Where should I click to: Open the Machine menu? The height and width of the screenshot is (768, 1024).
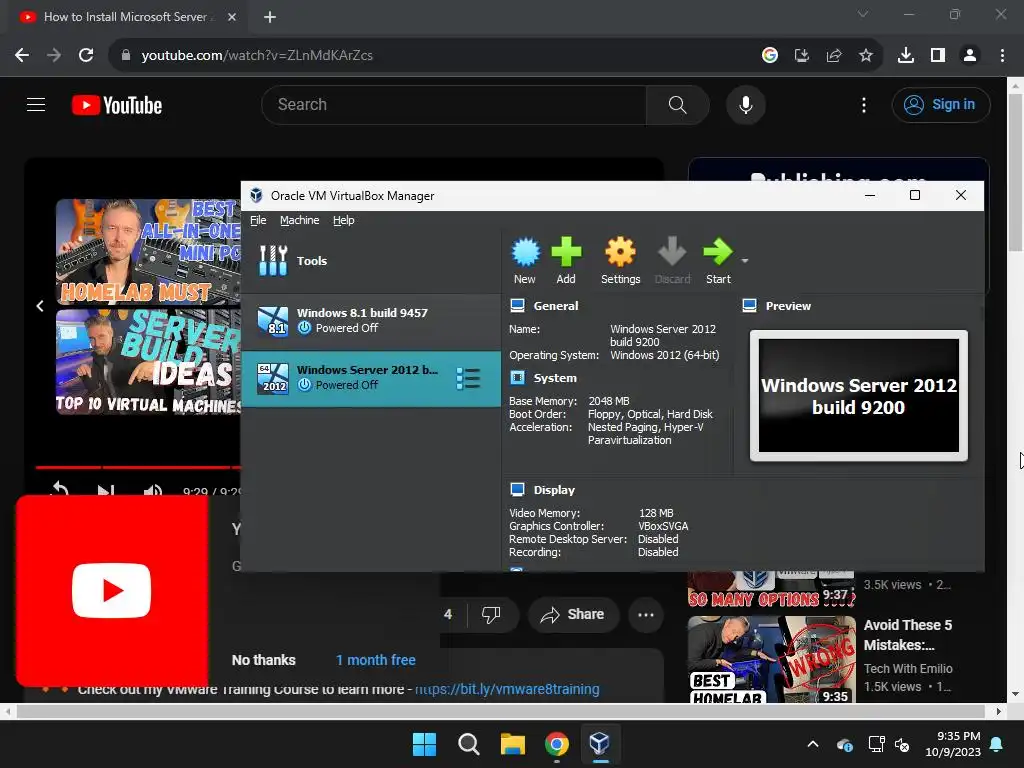pos(300,220)
